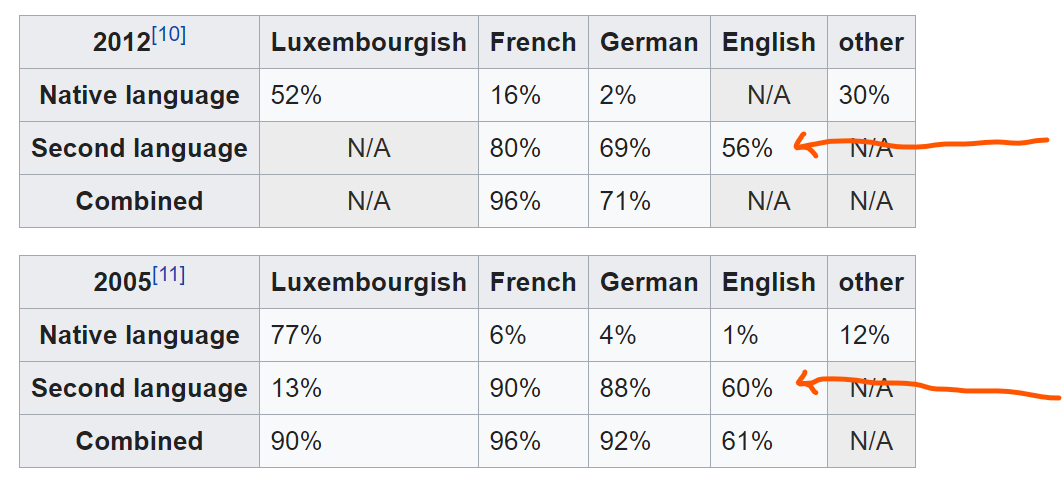1062x497 pixels.
Task: Click the 2005 English column header
Action: (x=769, y=282)
